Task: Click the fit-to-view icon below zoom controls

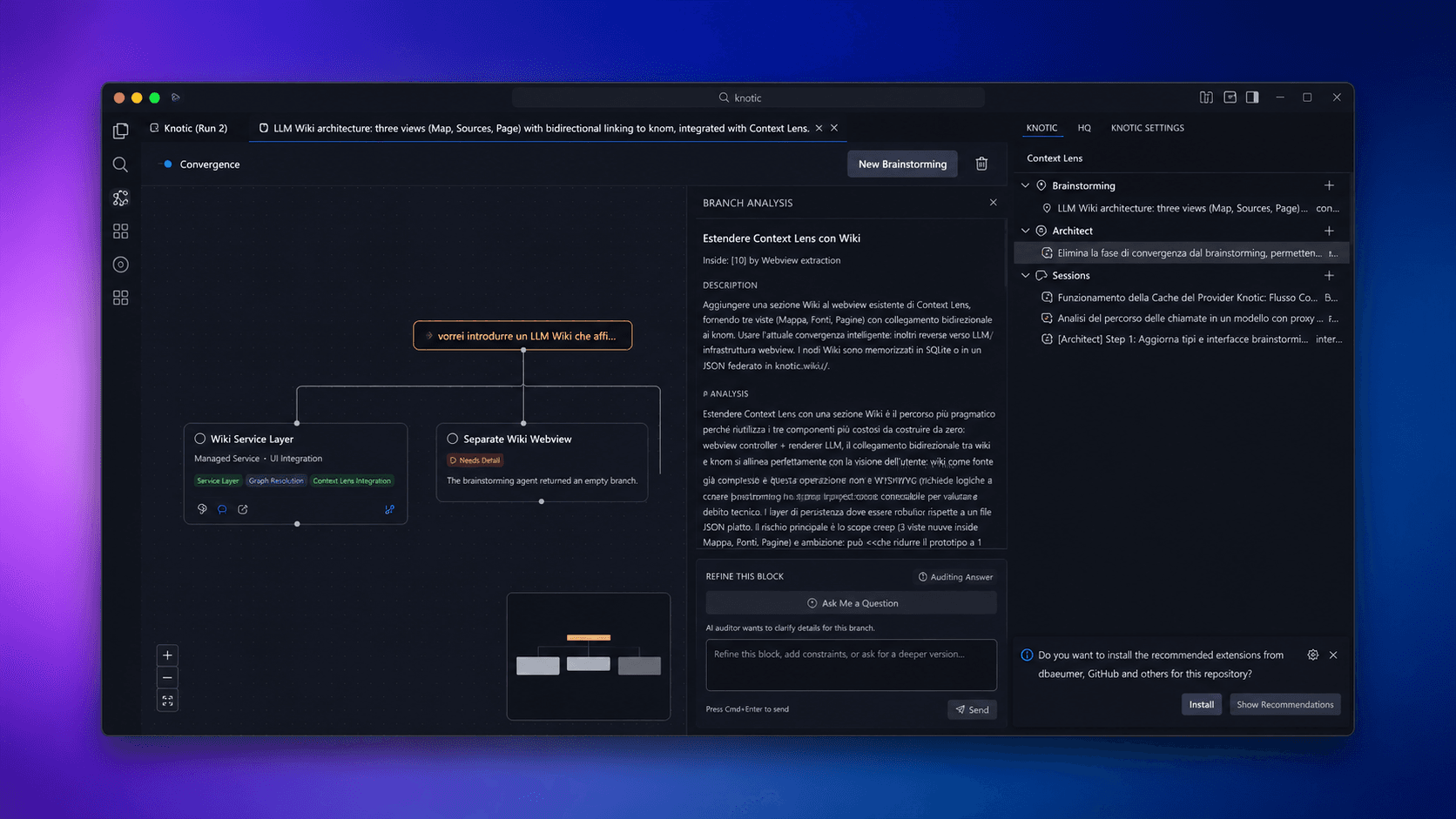Action: point(167,701)
